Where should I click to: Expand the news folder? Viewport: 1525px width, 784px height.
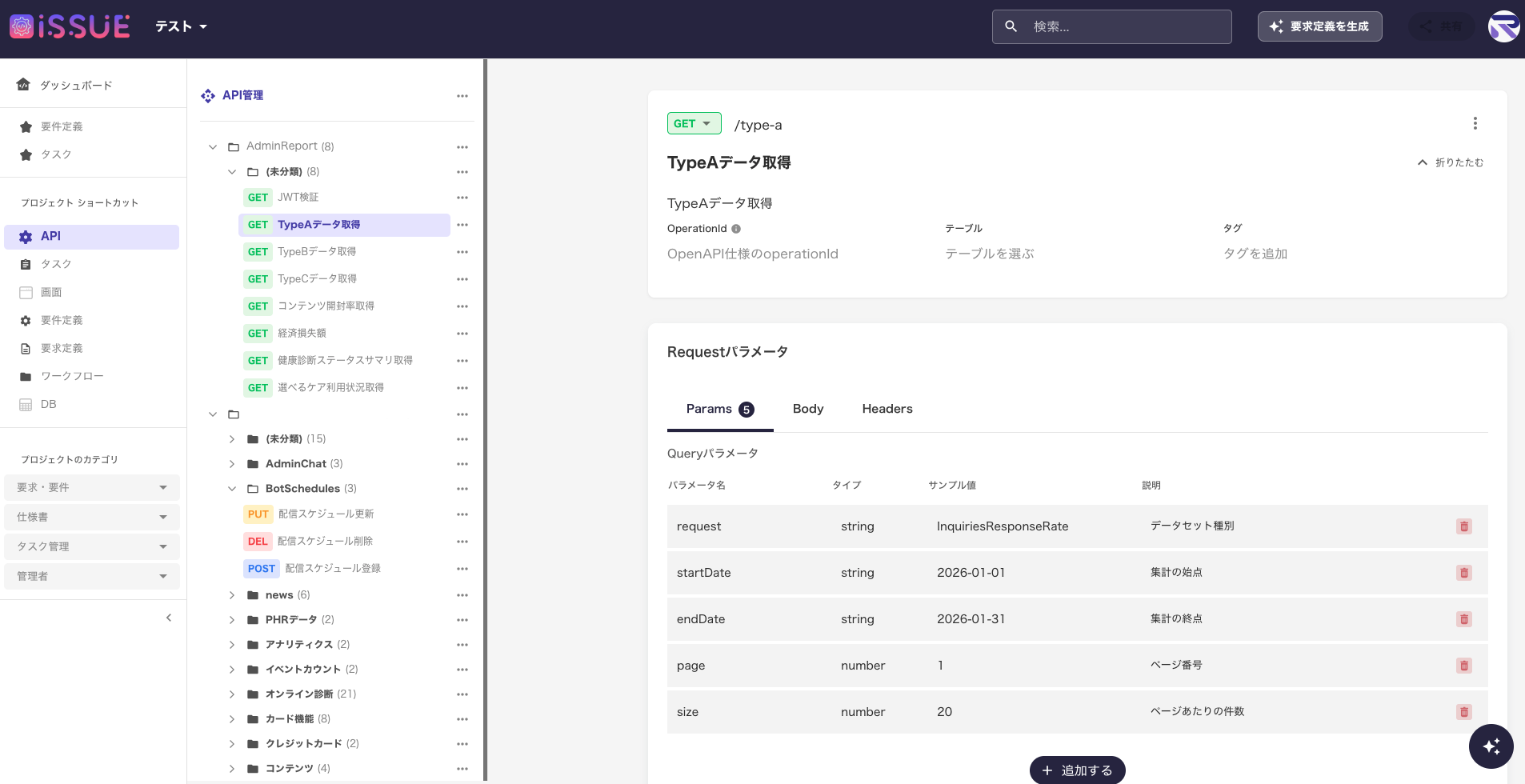(x=232, y=595)
